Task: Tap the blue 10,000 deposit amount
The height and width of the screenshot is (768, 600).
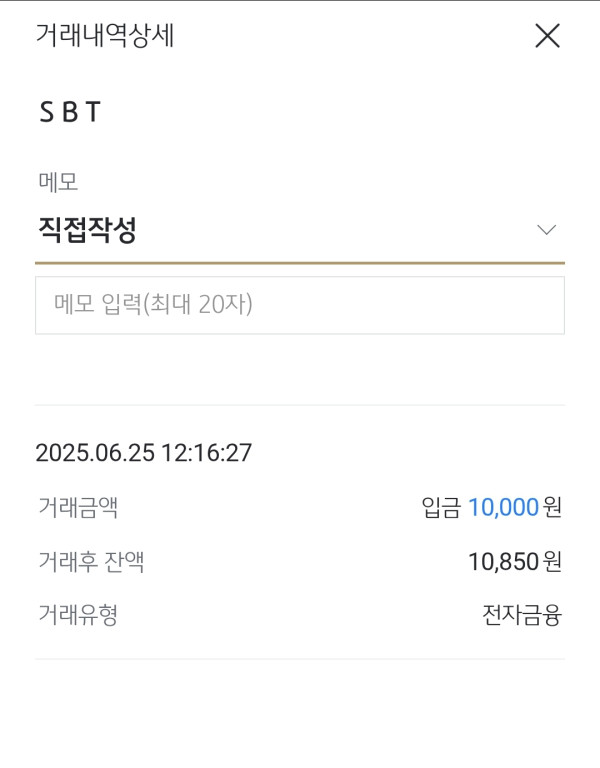Action: click(503, 508)
